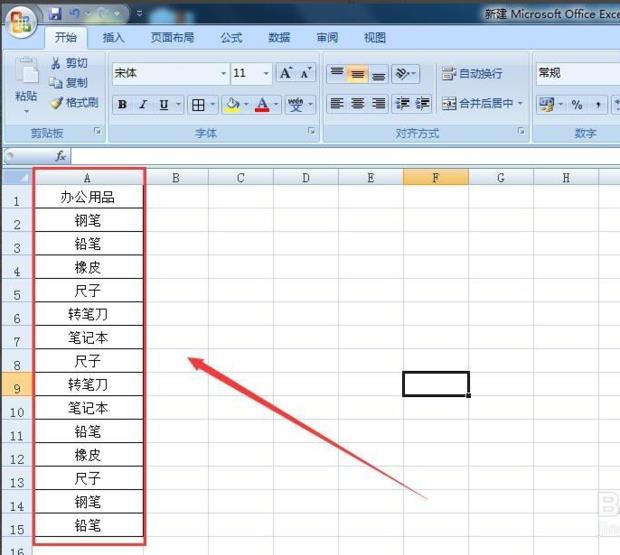
Task: Toggle Bold formatting
Action: pyautogui.click(x=122, y=105)
